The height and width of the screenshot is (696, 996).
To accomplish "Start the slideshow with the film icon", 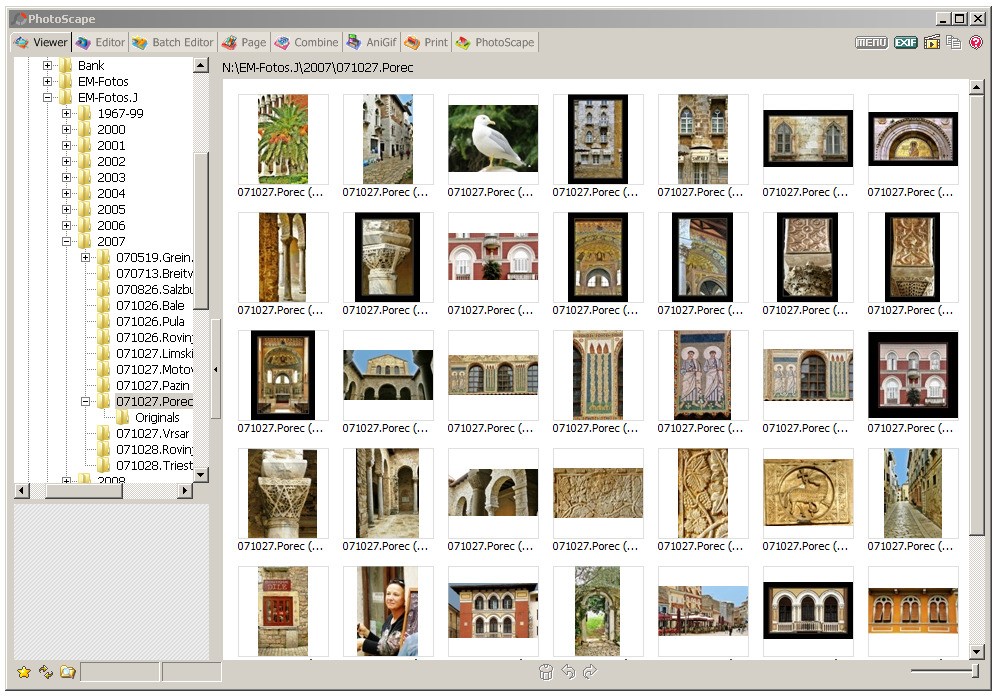I will tap(932, 42).
